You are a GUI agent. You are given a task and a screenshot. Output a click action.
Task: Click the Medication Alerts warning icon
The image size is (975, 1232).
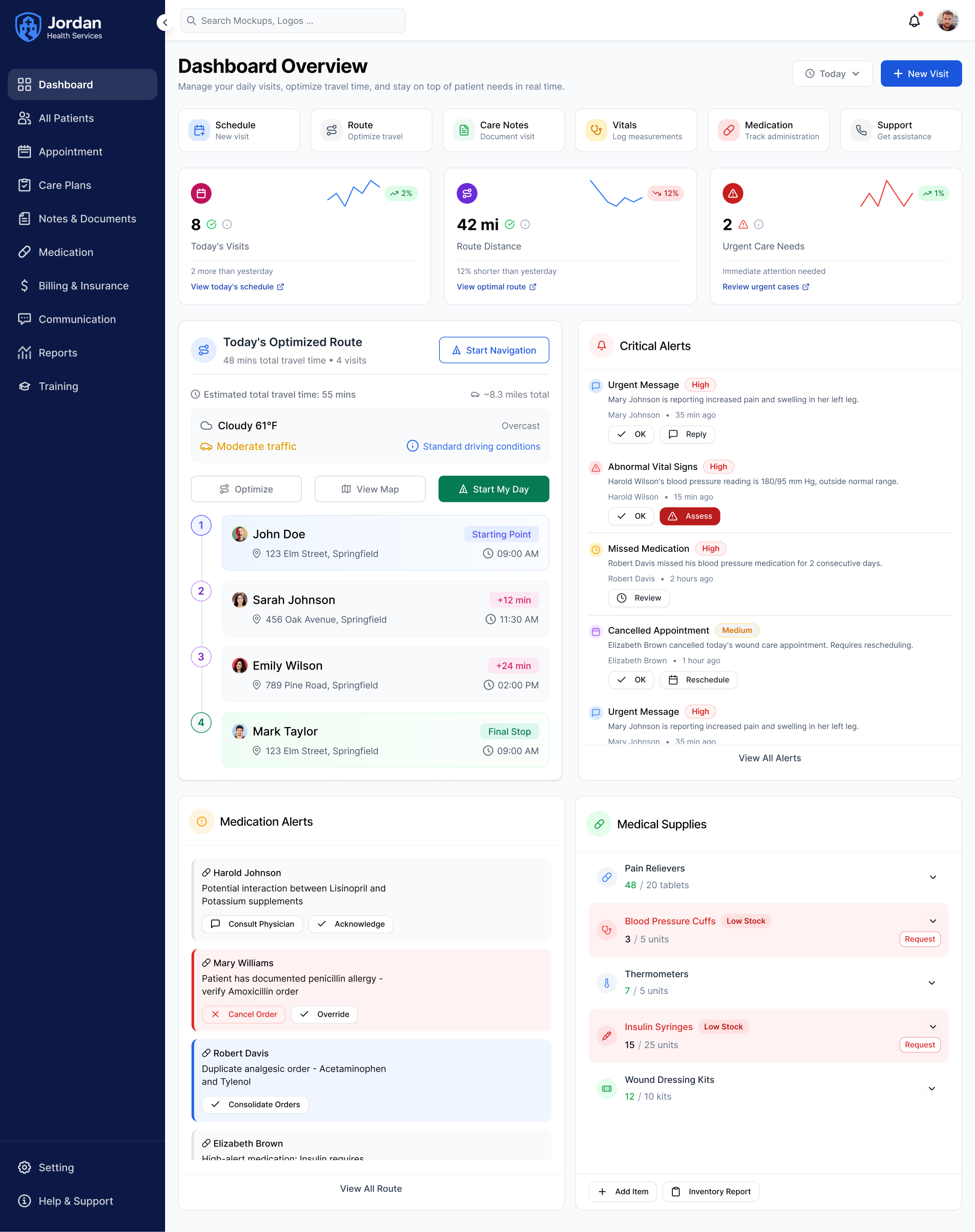click(202, 822)
